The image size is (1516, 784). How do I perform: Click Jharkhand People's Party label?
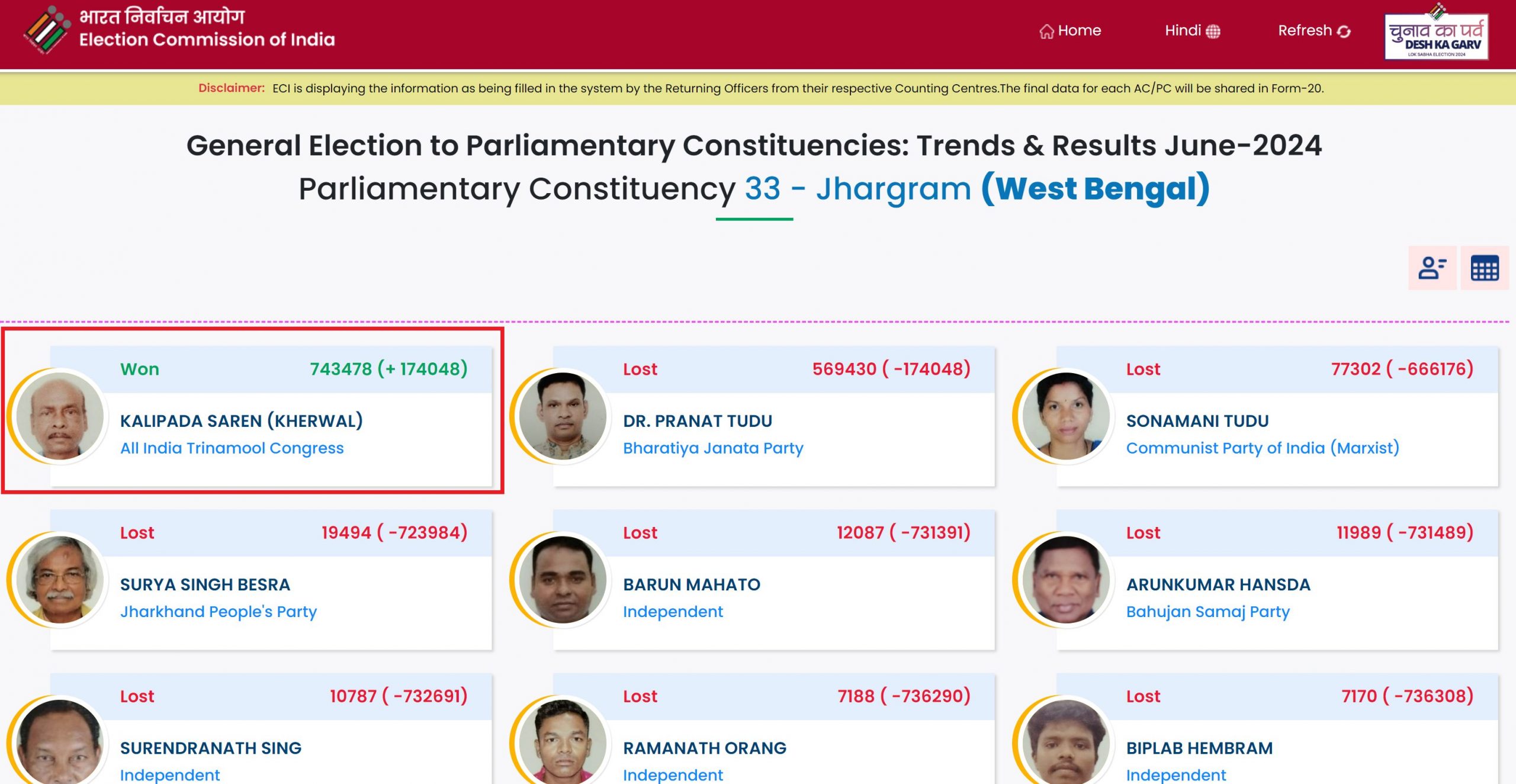(x=218, y=612)
